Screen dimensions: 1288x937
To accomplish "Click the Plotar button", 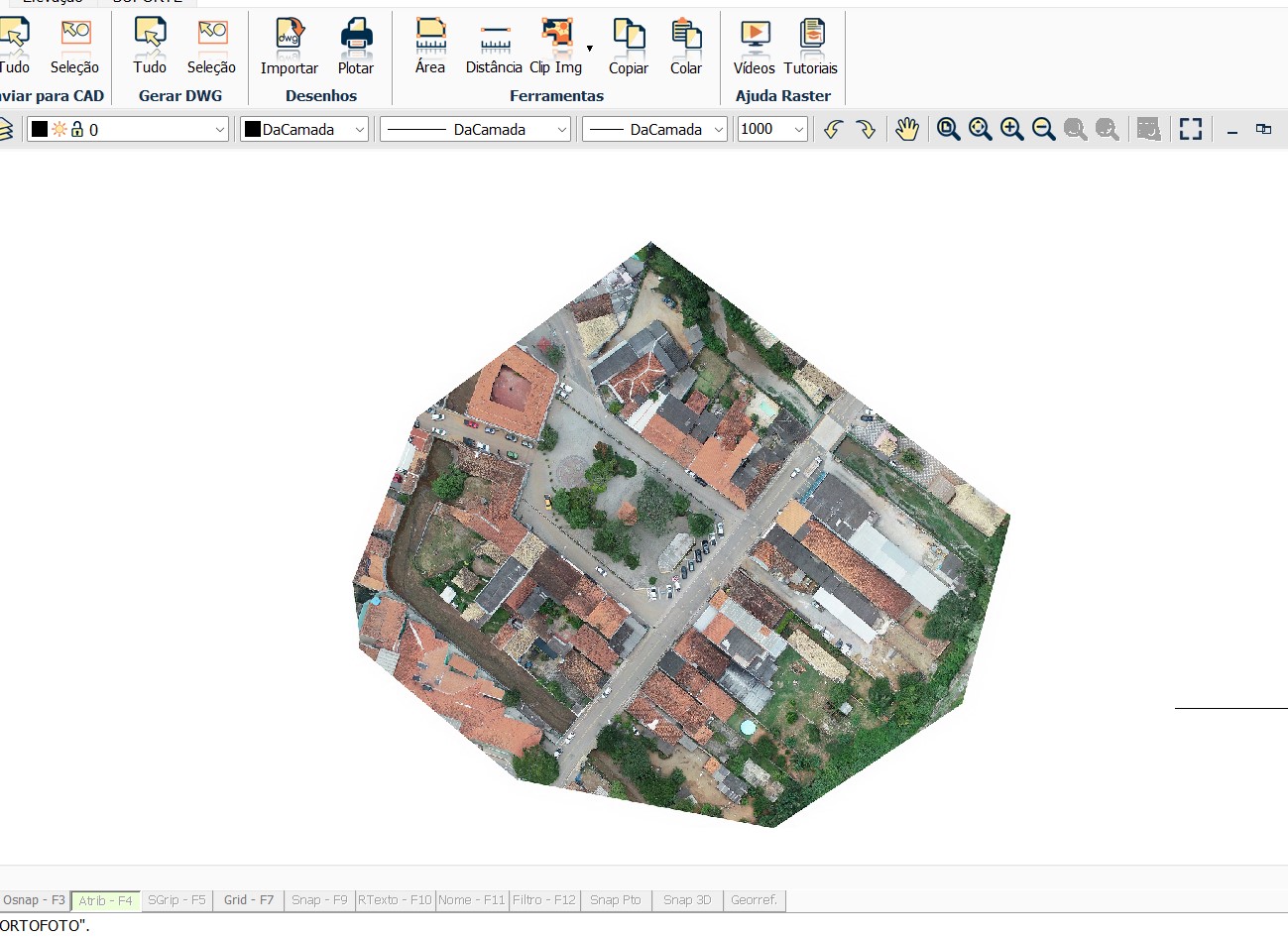I will (355, 45).
